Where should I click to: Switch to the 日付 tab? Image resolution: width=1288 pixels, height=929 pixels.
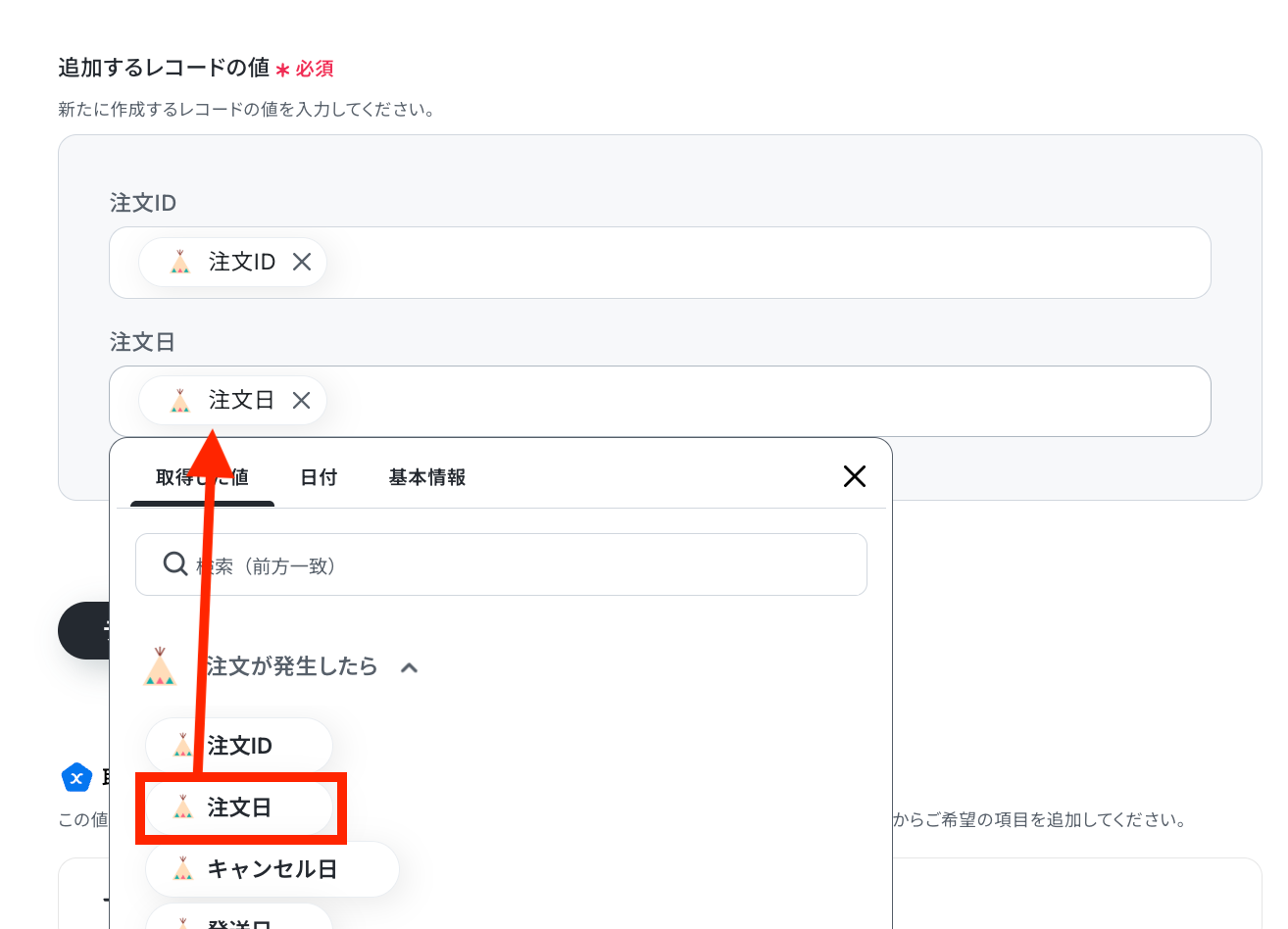(x=319, y=477)
